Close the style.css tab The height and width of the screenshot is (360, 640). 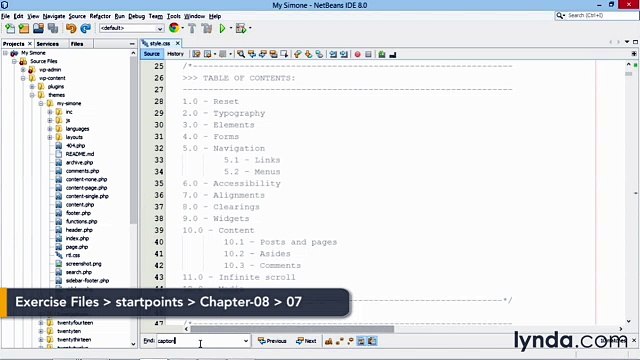point(178,43)
